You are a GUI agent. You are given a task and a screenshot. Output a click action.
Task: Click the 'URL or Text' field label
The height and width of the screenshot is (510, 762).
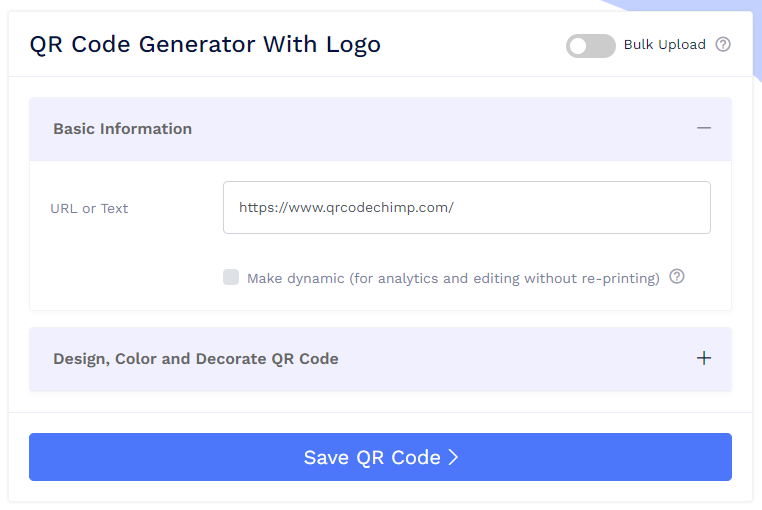tap(89, 208)
